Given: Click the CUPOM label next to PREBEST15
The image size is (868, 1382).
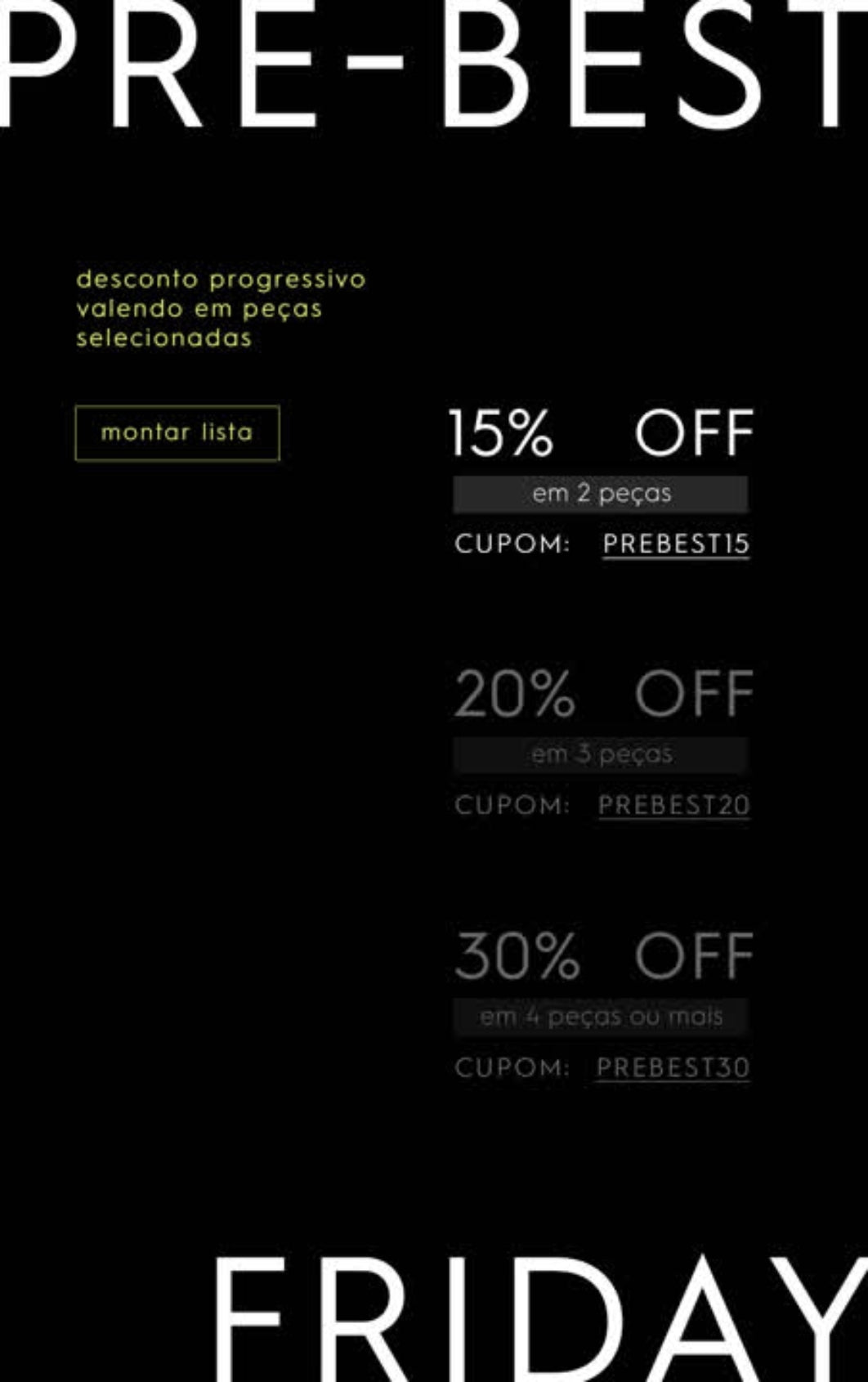Looking at the screenshot, I should 511,542.
